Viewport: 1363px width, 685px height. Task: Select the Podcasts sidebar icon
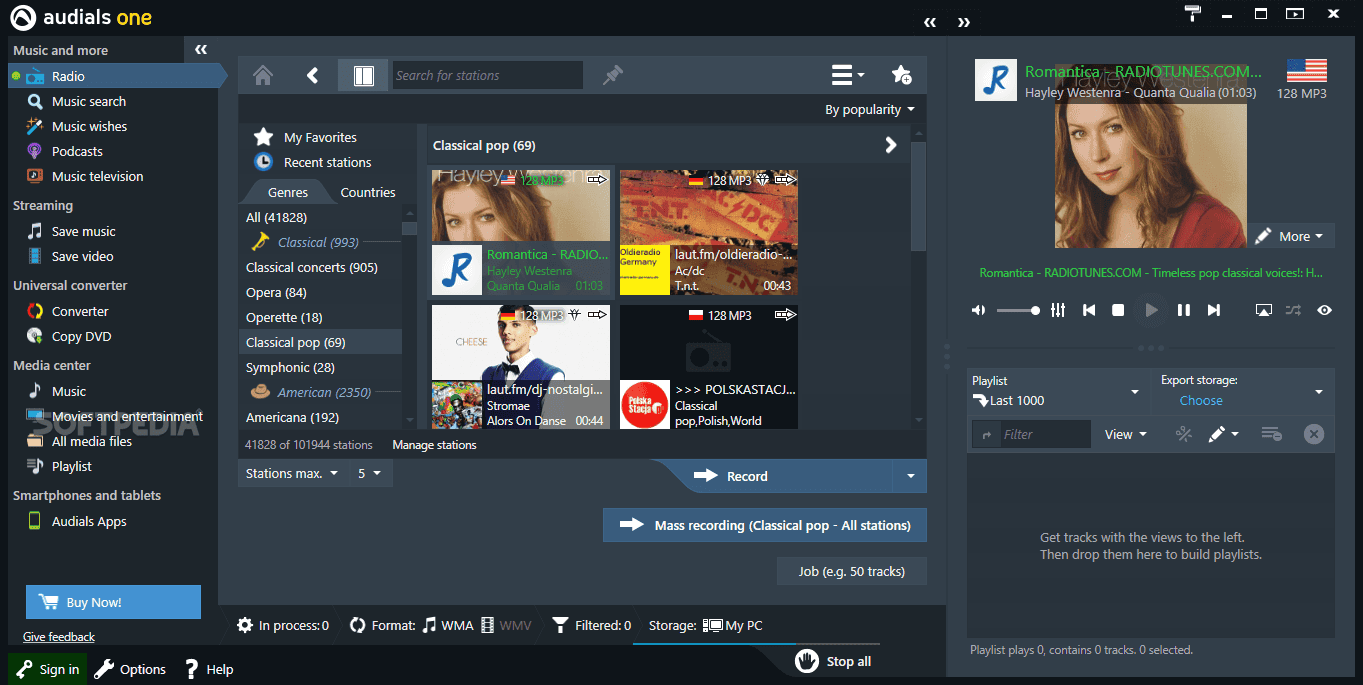36,151
